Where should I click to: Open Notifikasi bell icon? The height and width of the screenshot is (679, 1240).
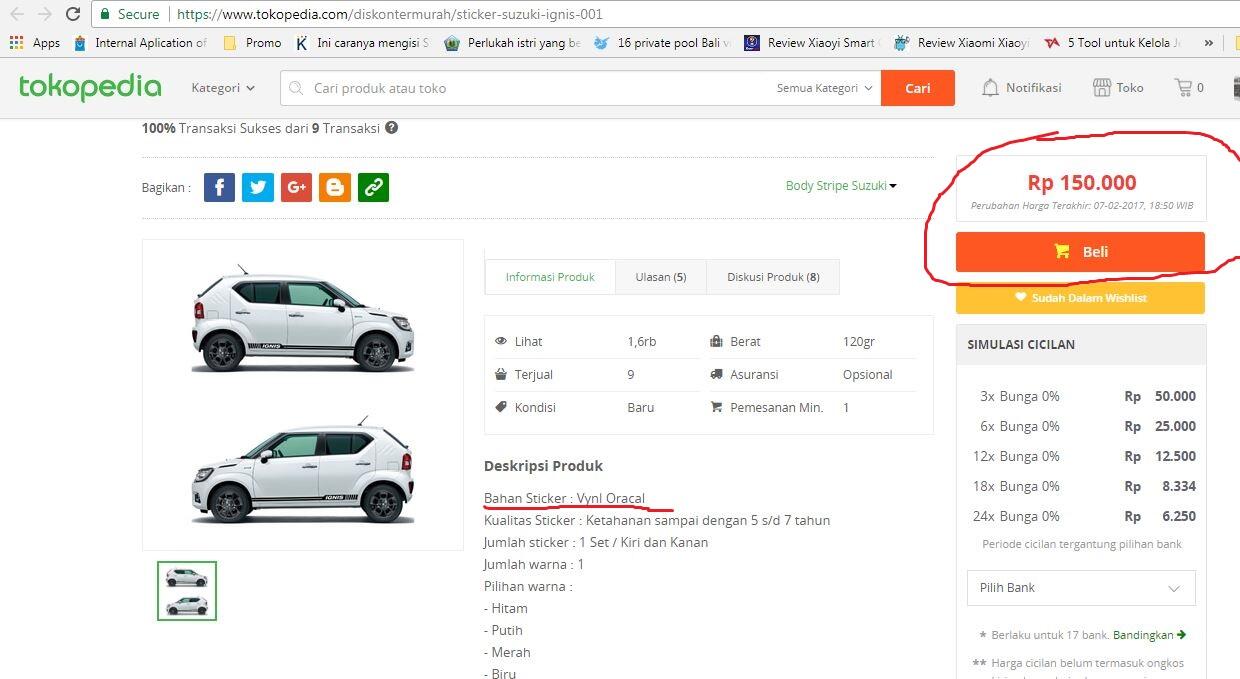click(990, 88)
